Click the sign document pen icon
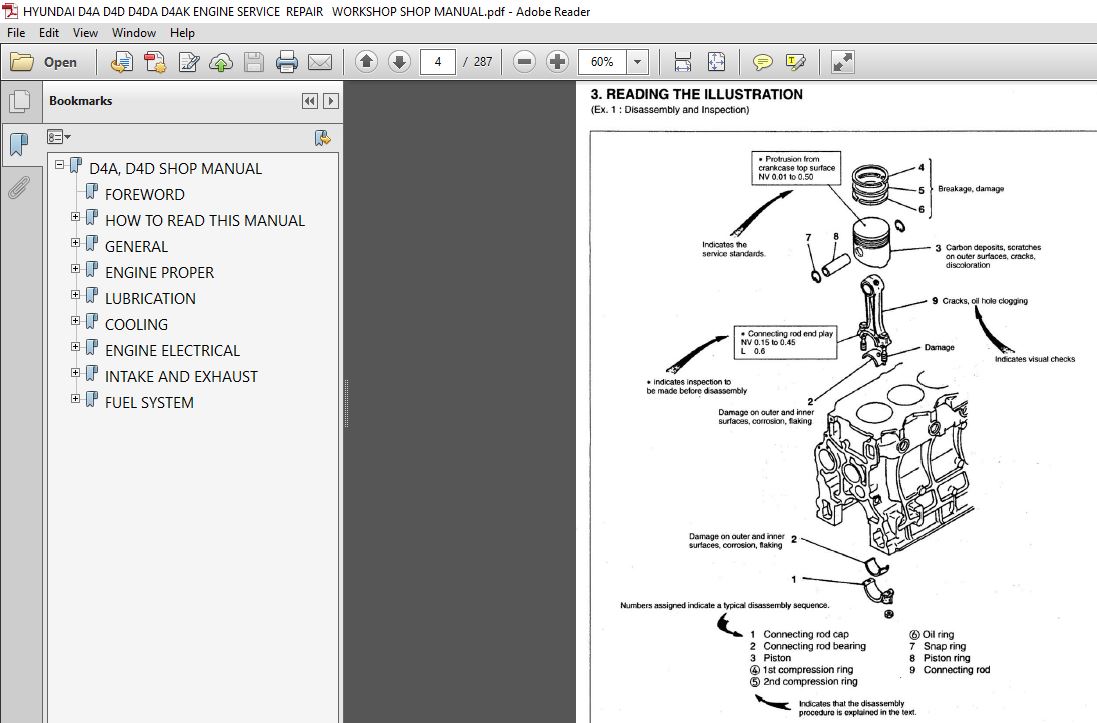The width and height of the screenshot is (1097, 723). [x=188, y=62]
